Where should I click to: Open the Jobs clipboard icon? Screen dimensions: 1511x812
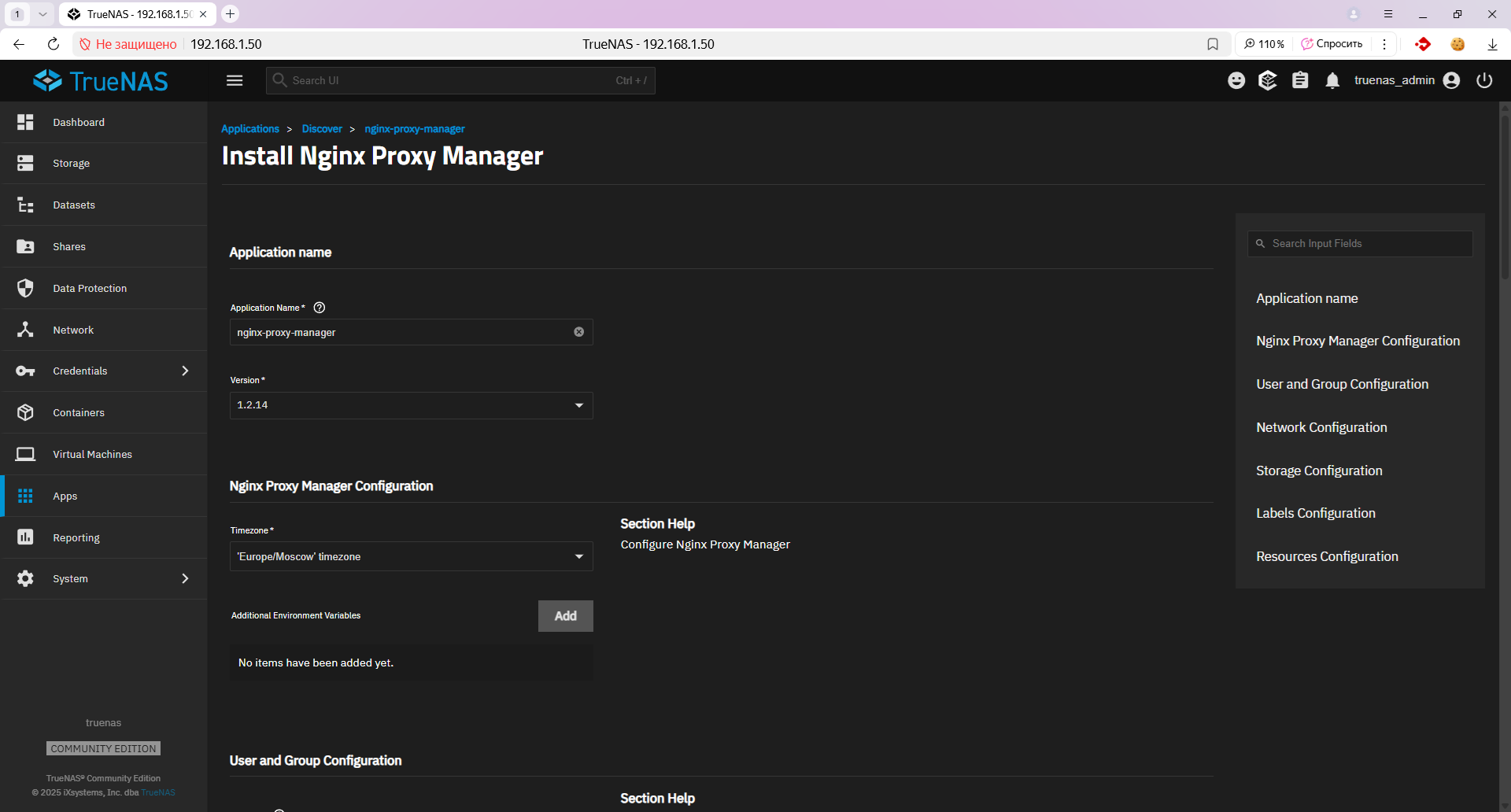(x=1300, y=80)
